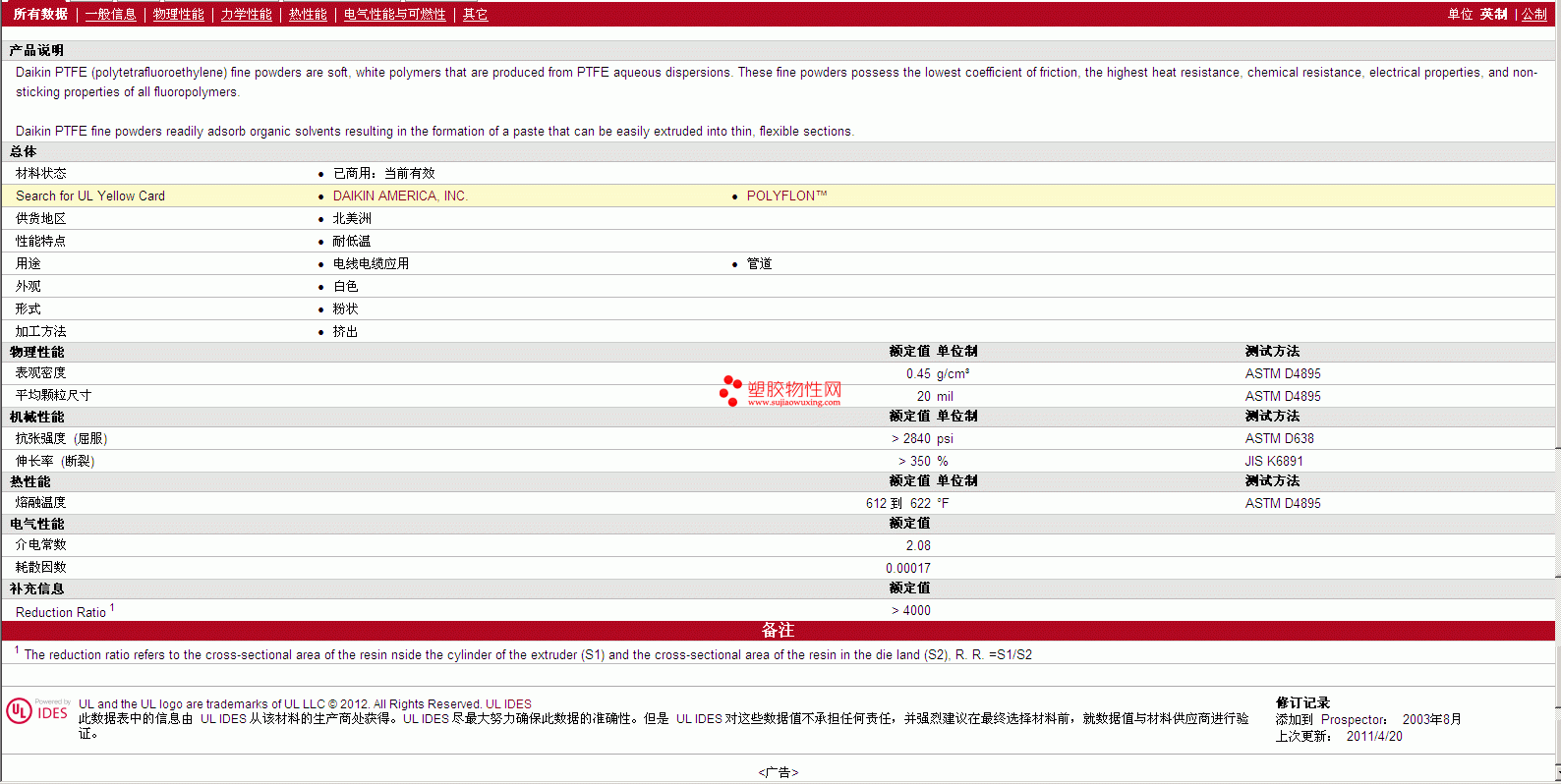Open the 一般信息 tab
This screenshot has height=784, width=1561.
tap(110, 14)
